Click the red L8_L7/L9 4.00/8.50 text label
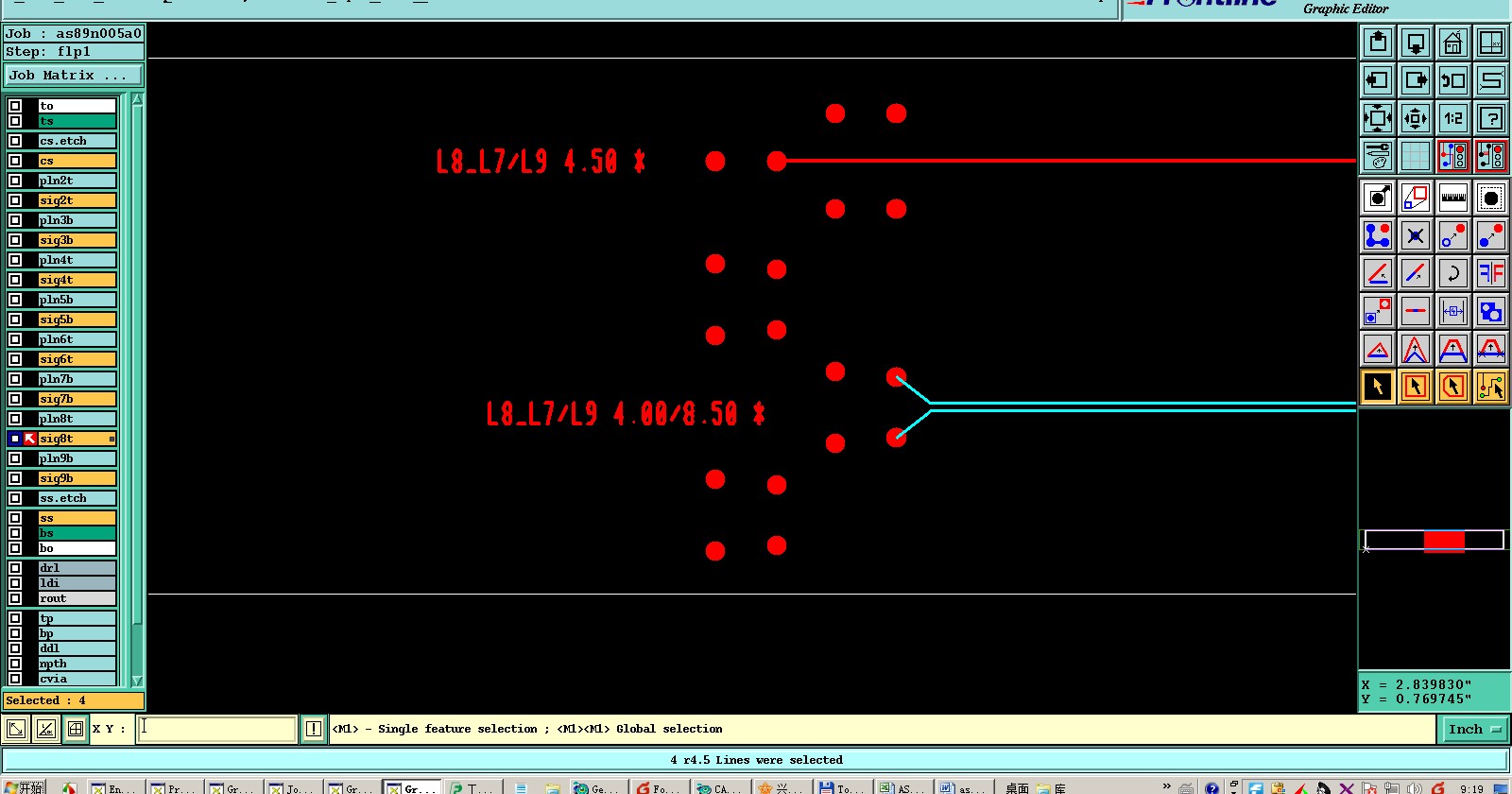 (626, 414)
